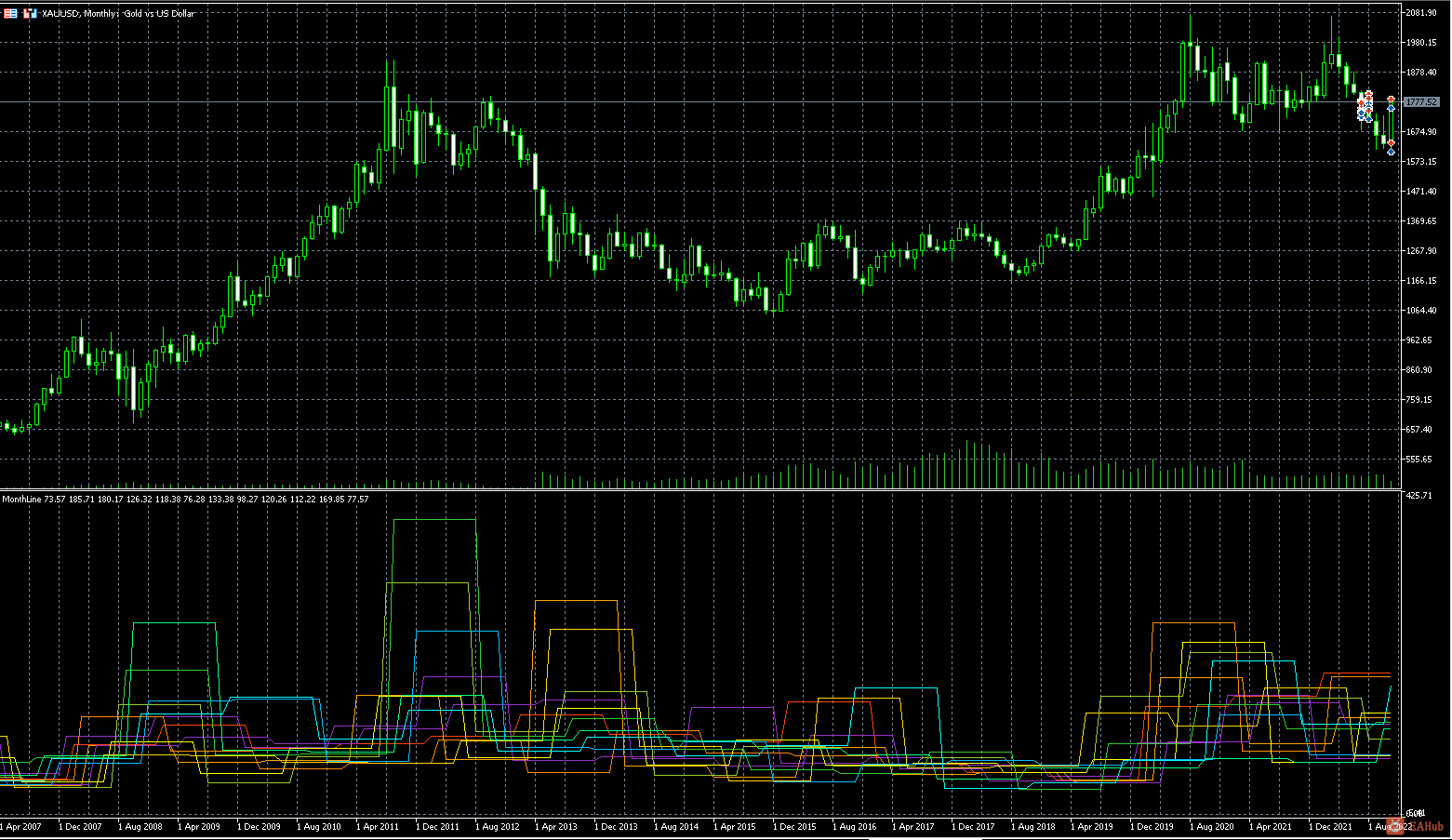Click the 1 Dec 2019 time axis label
1452x840 pixels.
(x=1152, y=826)
